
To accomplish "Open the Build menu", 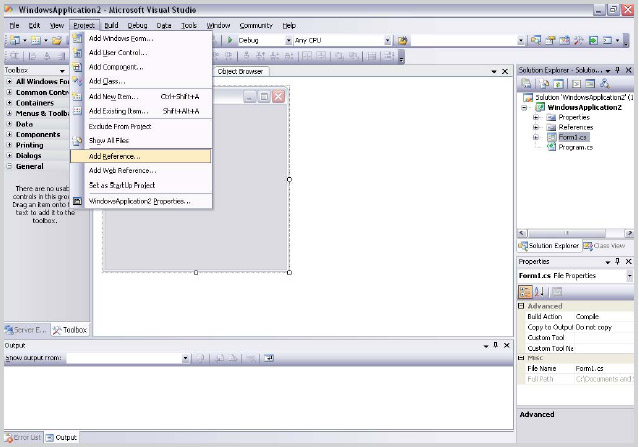I will click(x=111, y=25).
